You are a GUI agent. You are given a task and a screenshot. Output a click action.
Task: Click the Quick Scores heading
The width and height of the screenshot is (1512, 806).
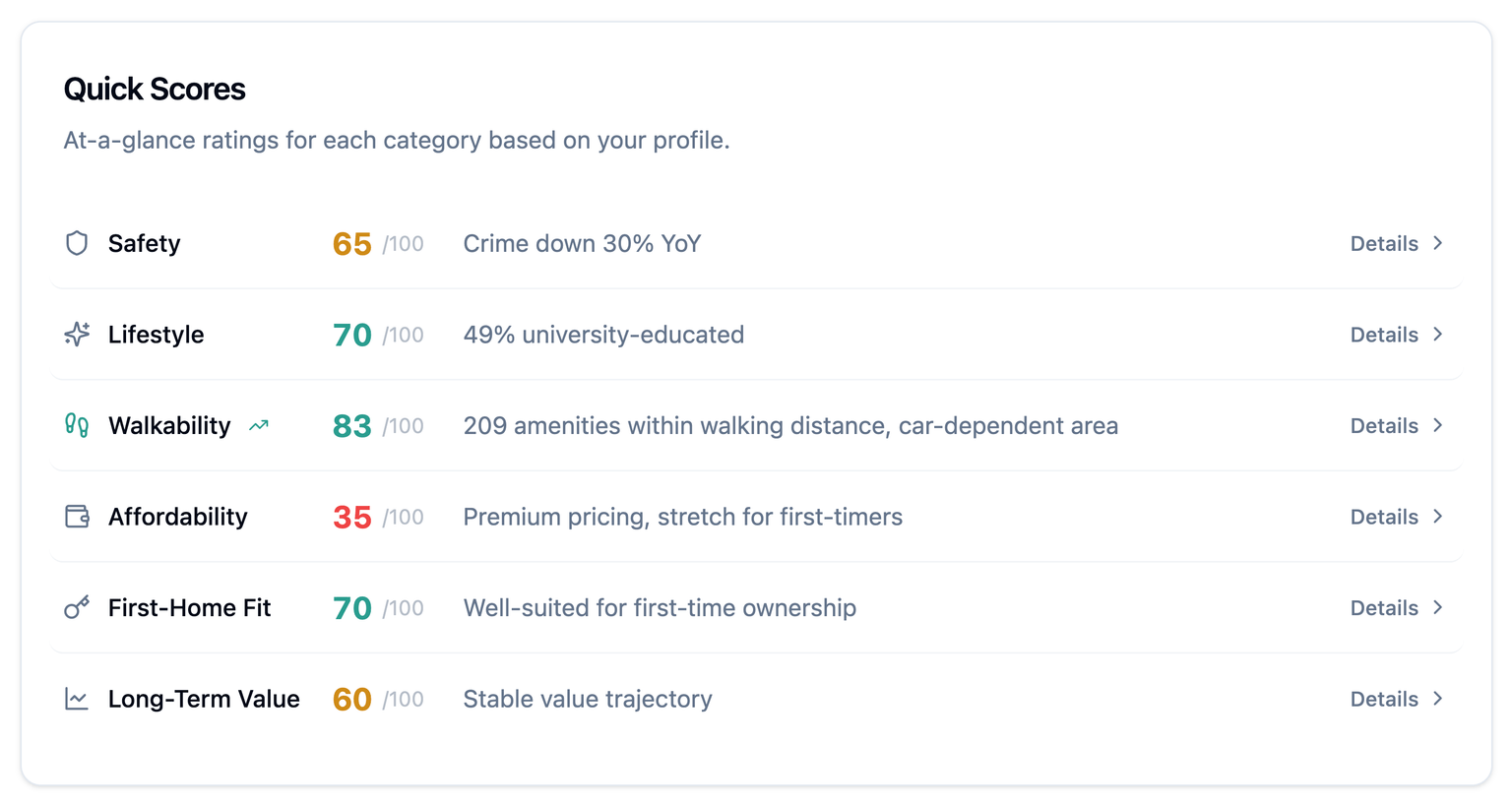pos(155,89)
